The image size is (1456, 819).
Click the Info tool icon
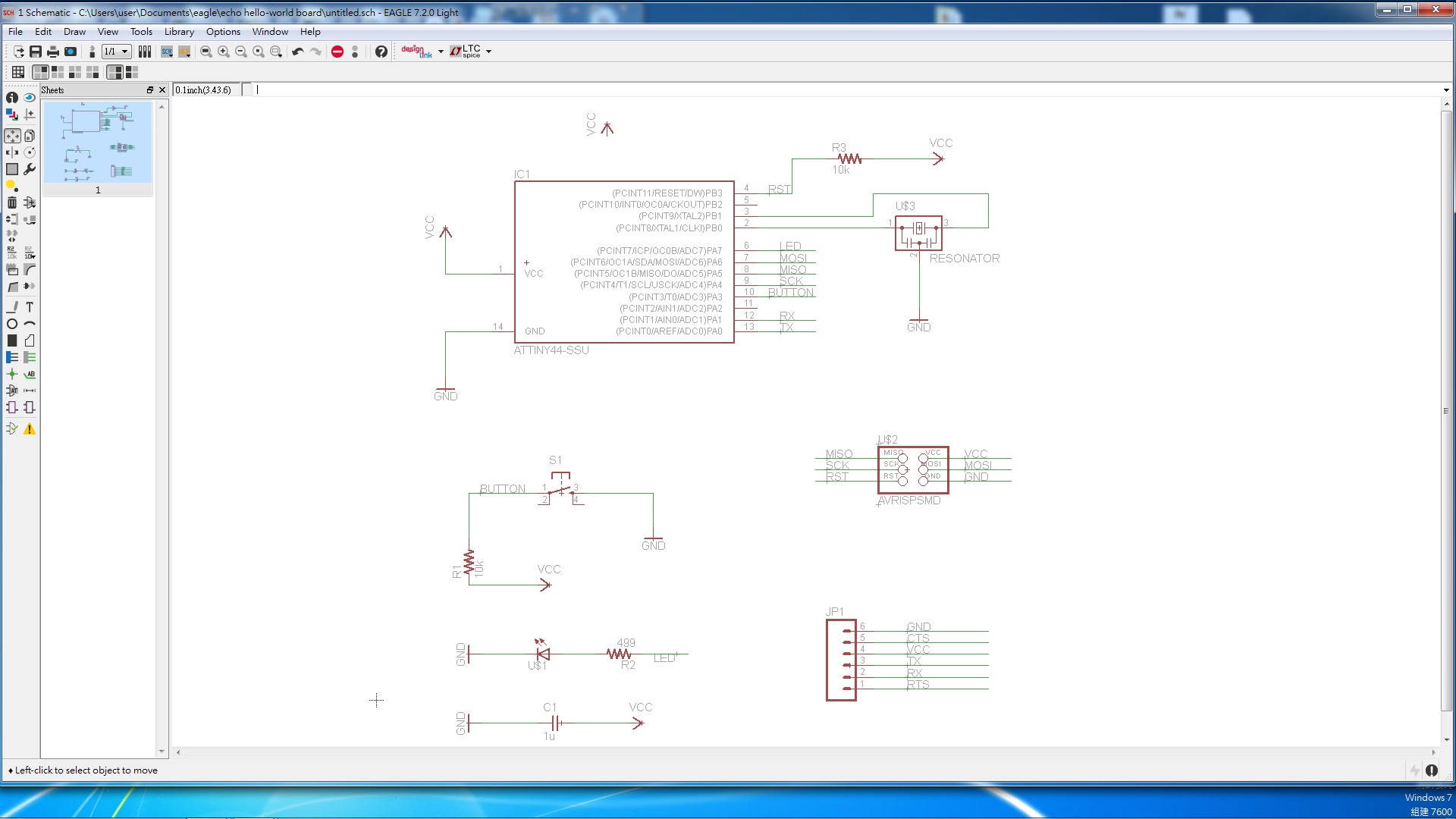coord(12,98)
